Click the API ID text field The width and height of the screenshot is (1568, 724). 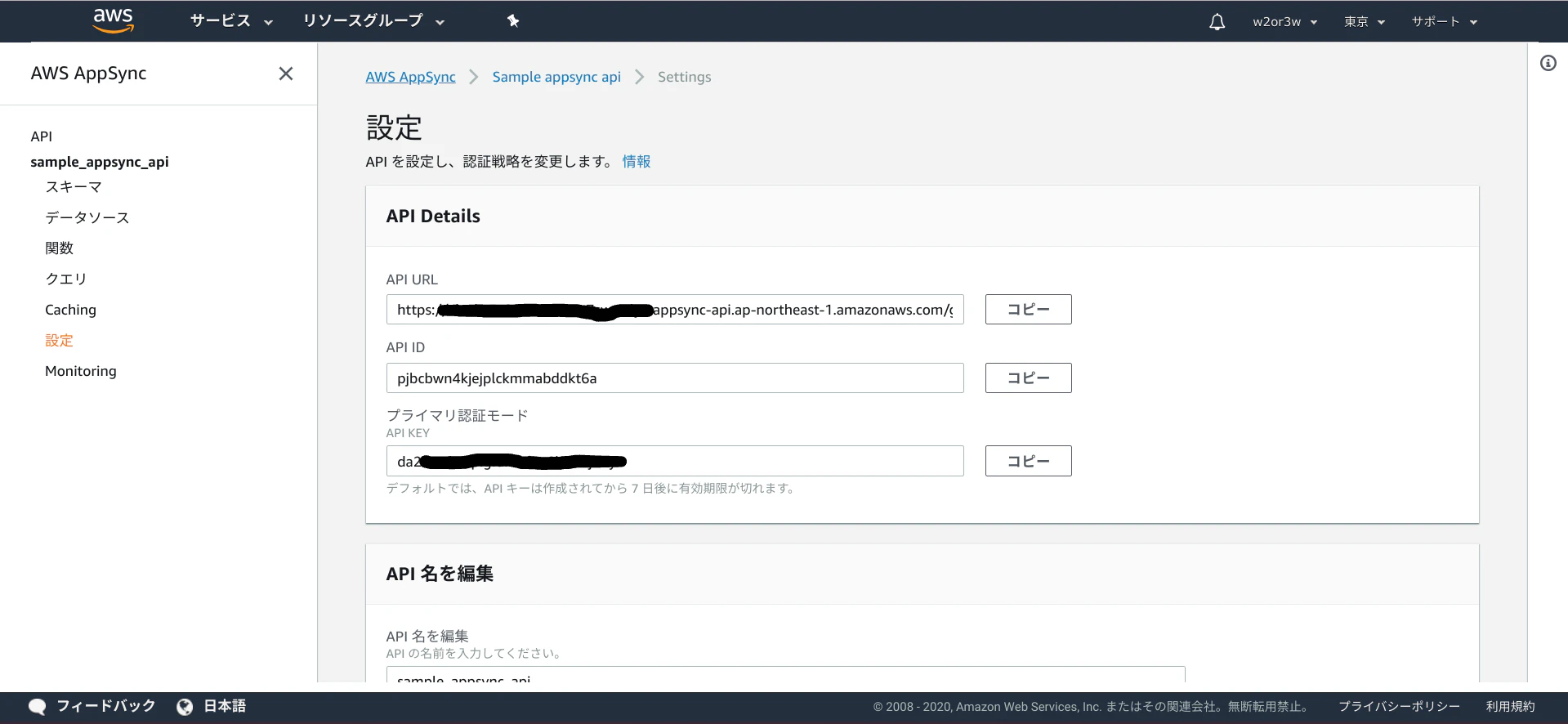675,378
